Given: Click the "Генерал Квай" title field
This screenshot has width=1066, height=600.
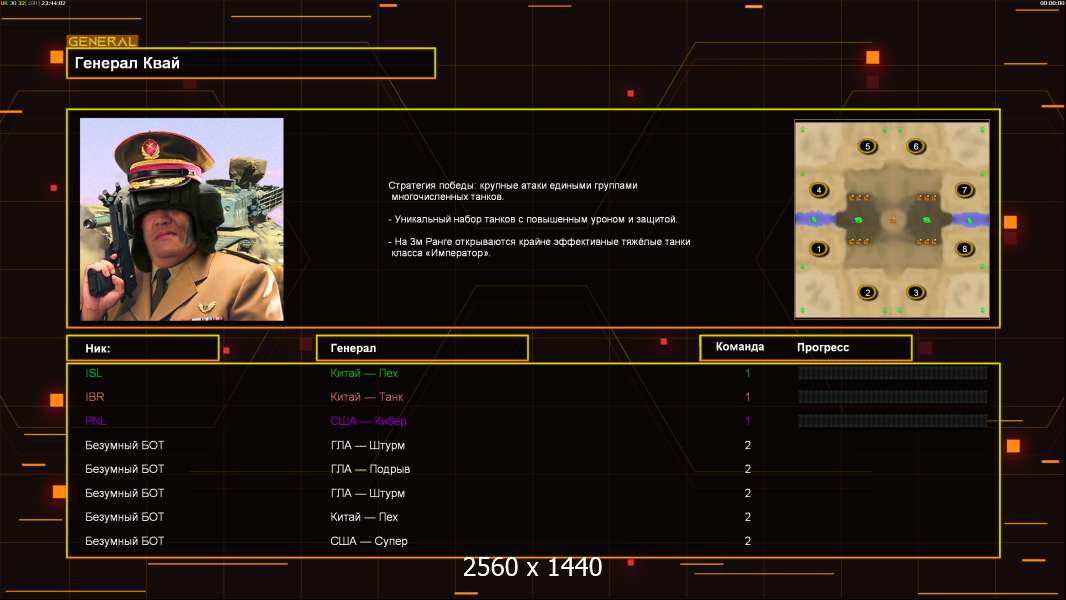Looking at the screenshot, I should pos(250,63).
